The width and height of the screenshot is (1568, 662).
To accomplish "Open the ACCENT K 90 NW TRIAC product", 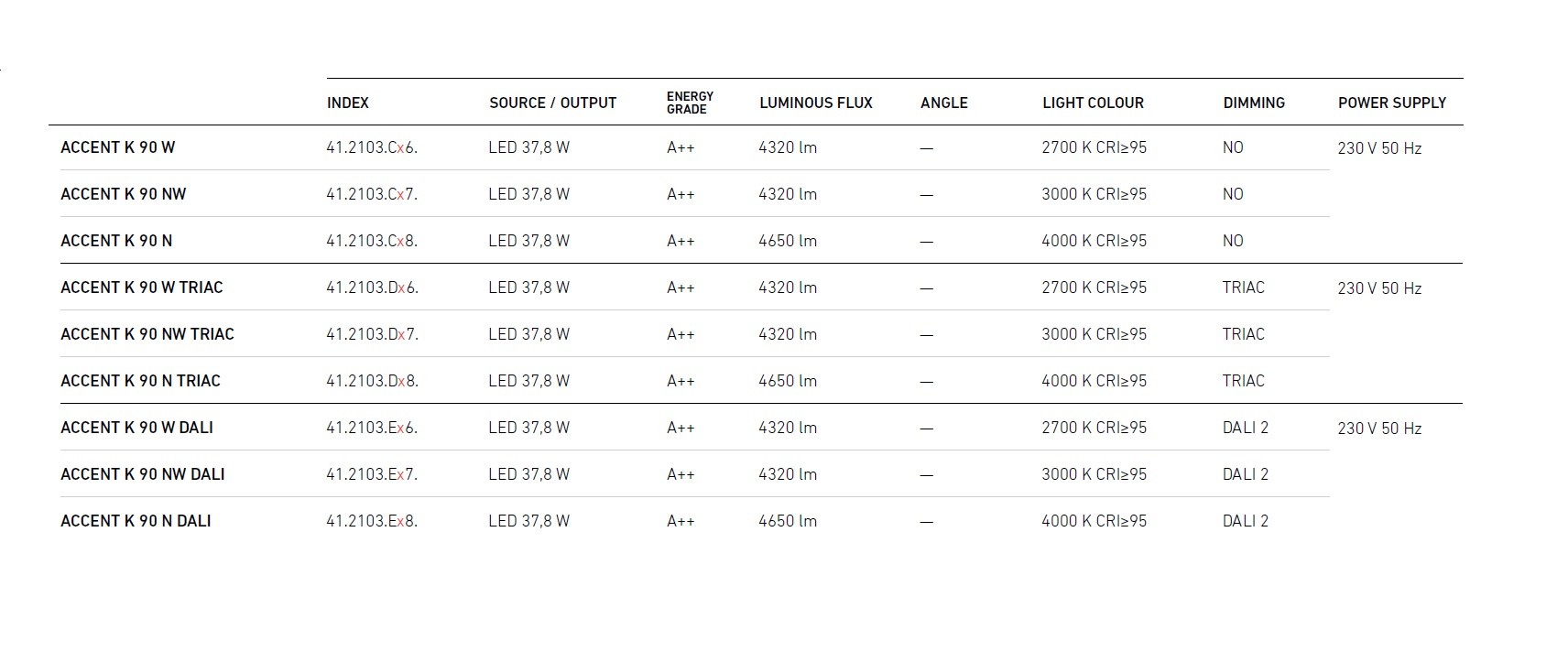I will (147, 334).
